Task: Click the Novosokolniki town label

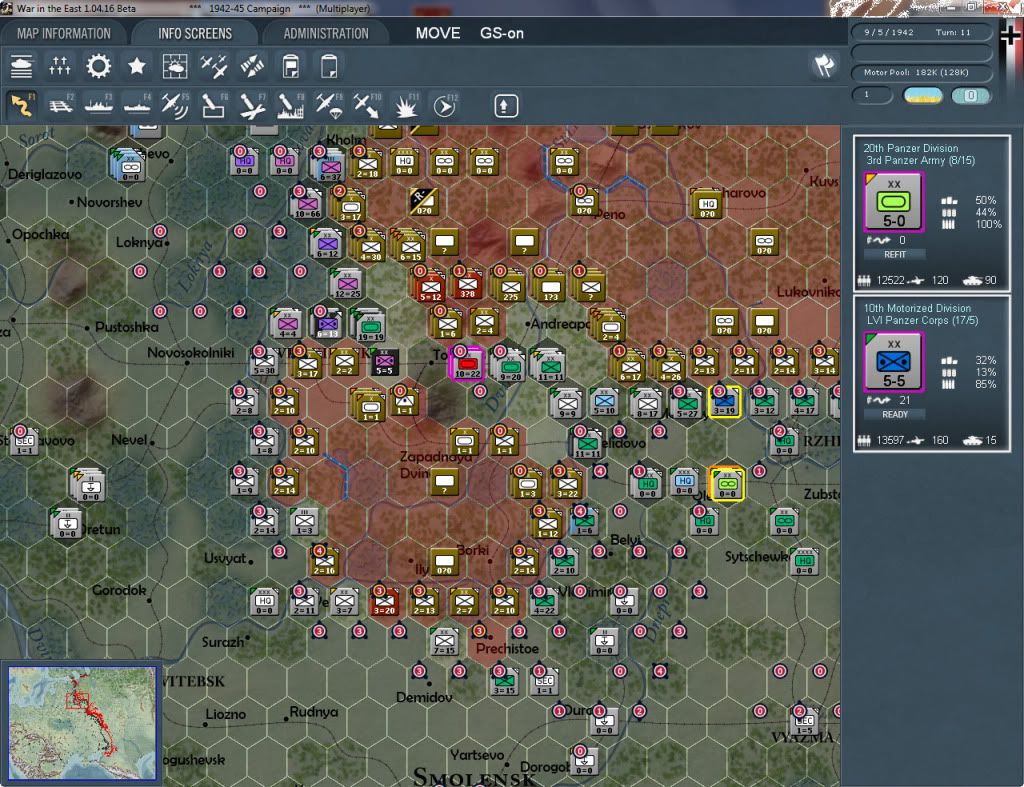Action: (x=190, y=353)
